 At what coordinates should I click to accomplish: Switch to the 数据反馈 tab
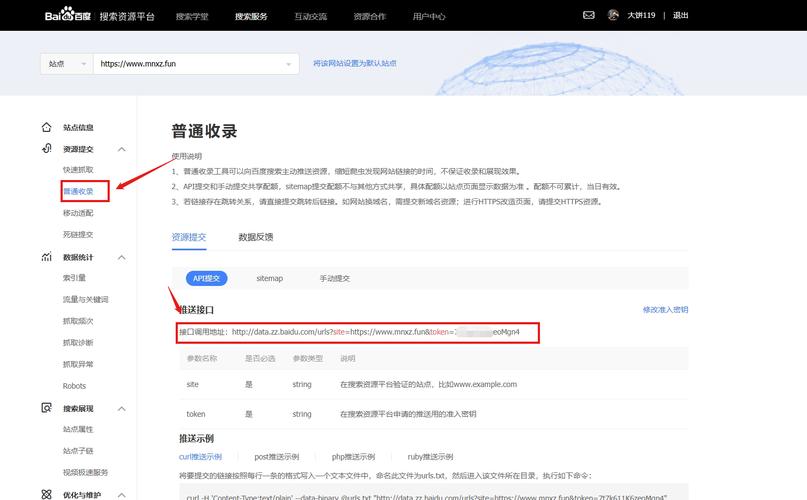[x=255, y=237]
